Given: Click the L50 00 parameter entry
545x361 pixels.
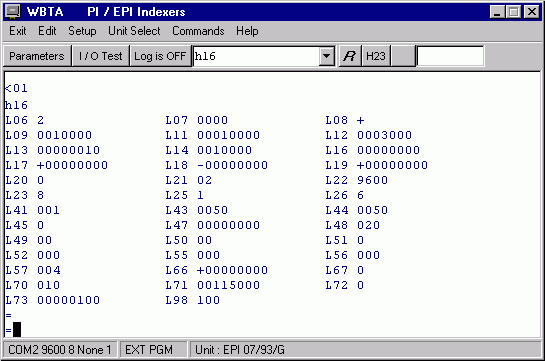Looking at the screenshot, I should coord(188,240).
